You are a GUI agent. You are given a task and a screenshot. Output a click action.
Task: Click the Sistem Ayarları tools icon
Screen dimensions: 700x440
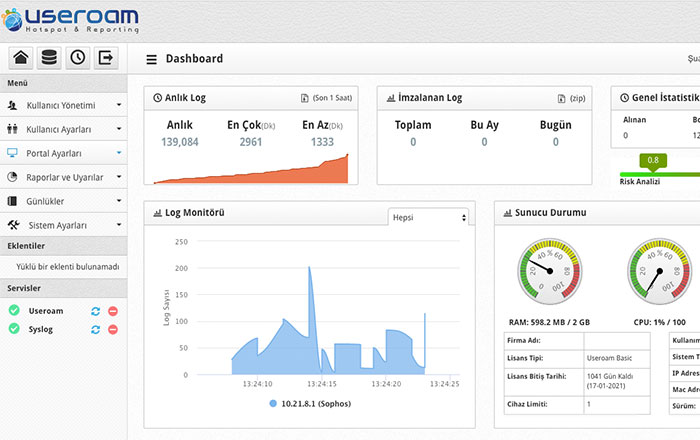point(13,225)
